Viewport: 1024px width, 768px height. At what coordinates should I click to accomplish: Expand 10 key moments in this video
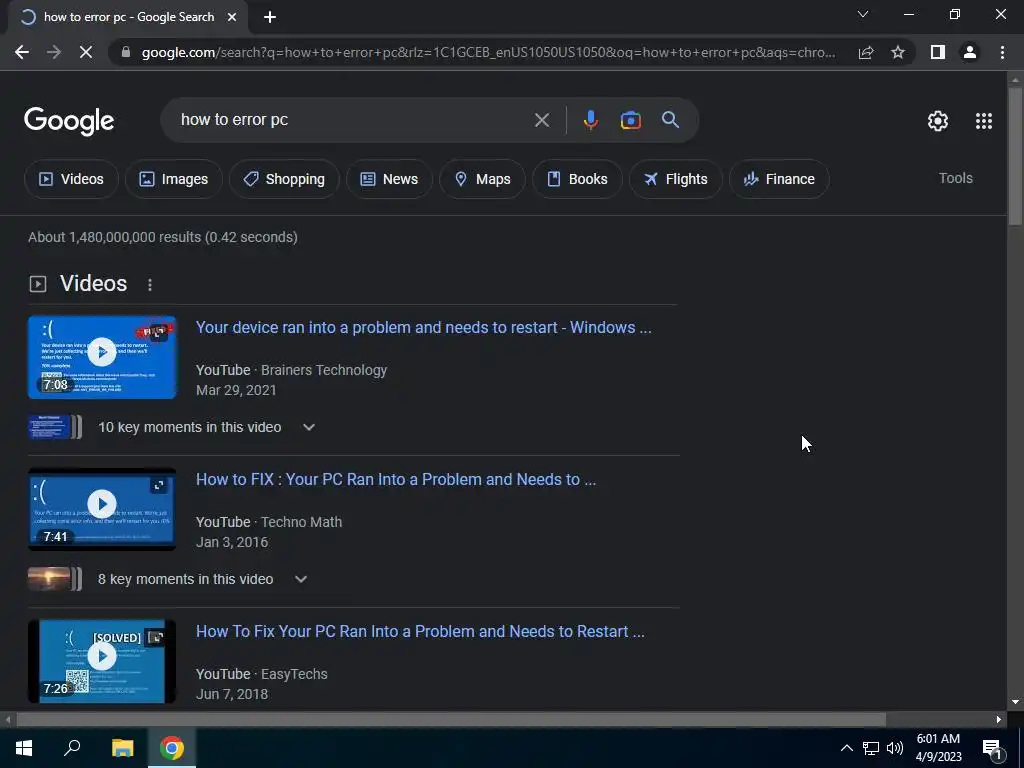[309, 427]
